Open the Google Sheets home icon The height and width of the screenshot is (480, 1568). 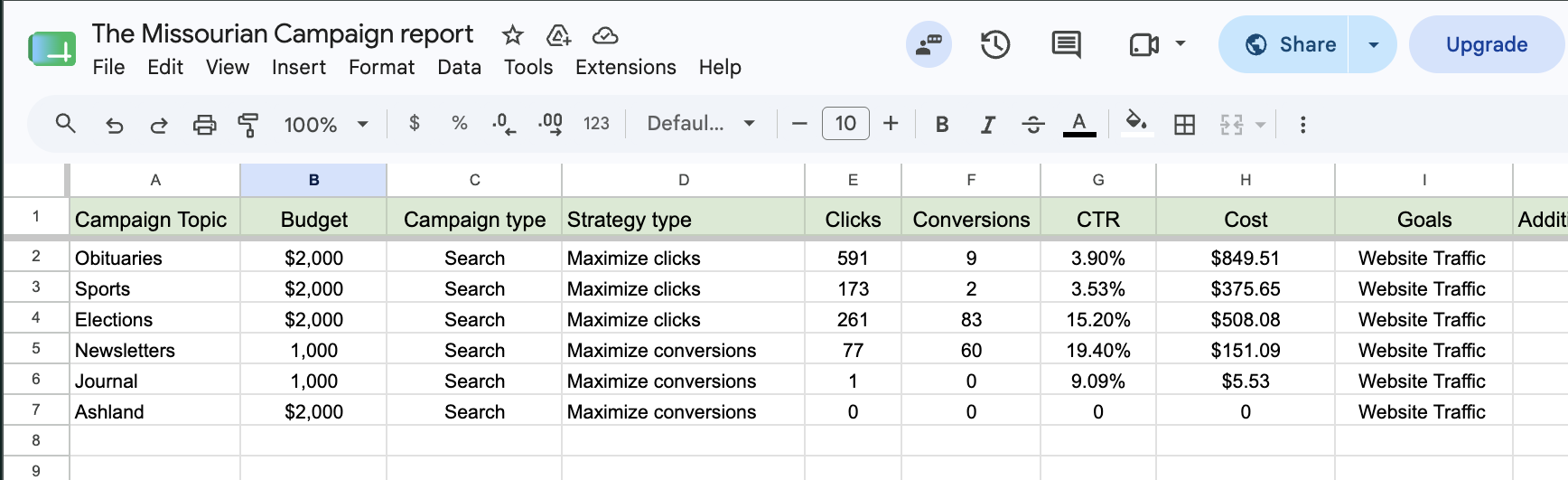click(52, 48)
